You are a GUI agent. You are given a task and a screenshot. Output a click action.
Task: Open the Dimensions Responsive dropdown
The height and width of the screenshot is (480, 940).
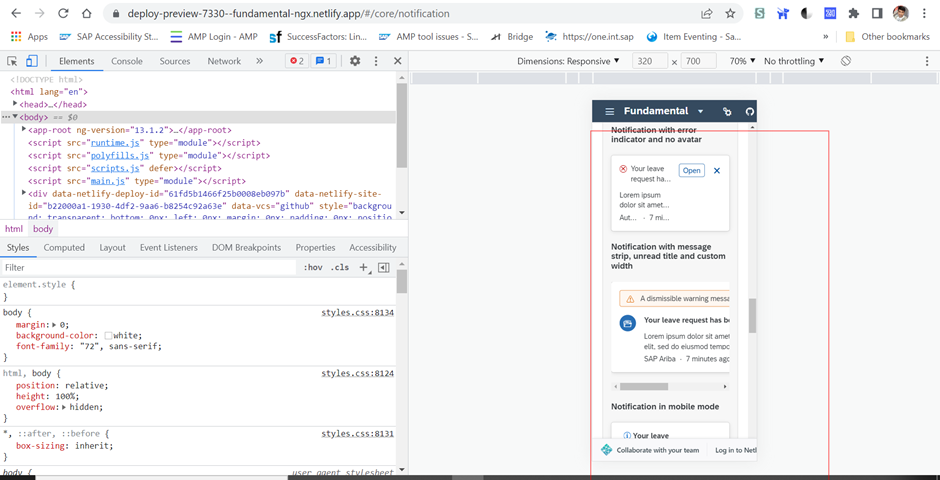click(568, 61)
